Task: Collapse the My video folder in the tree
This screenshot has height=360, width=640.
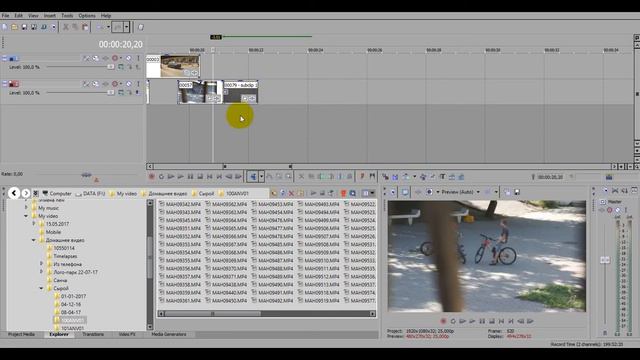Action: [27, 216]
